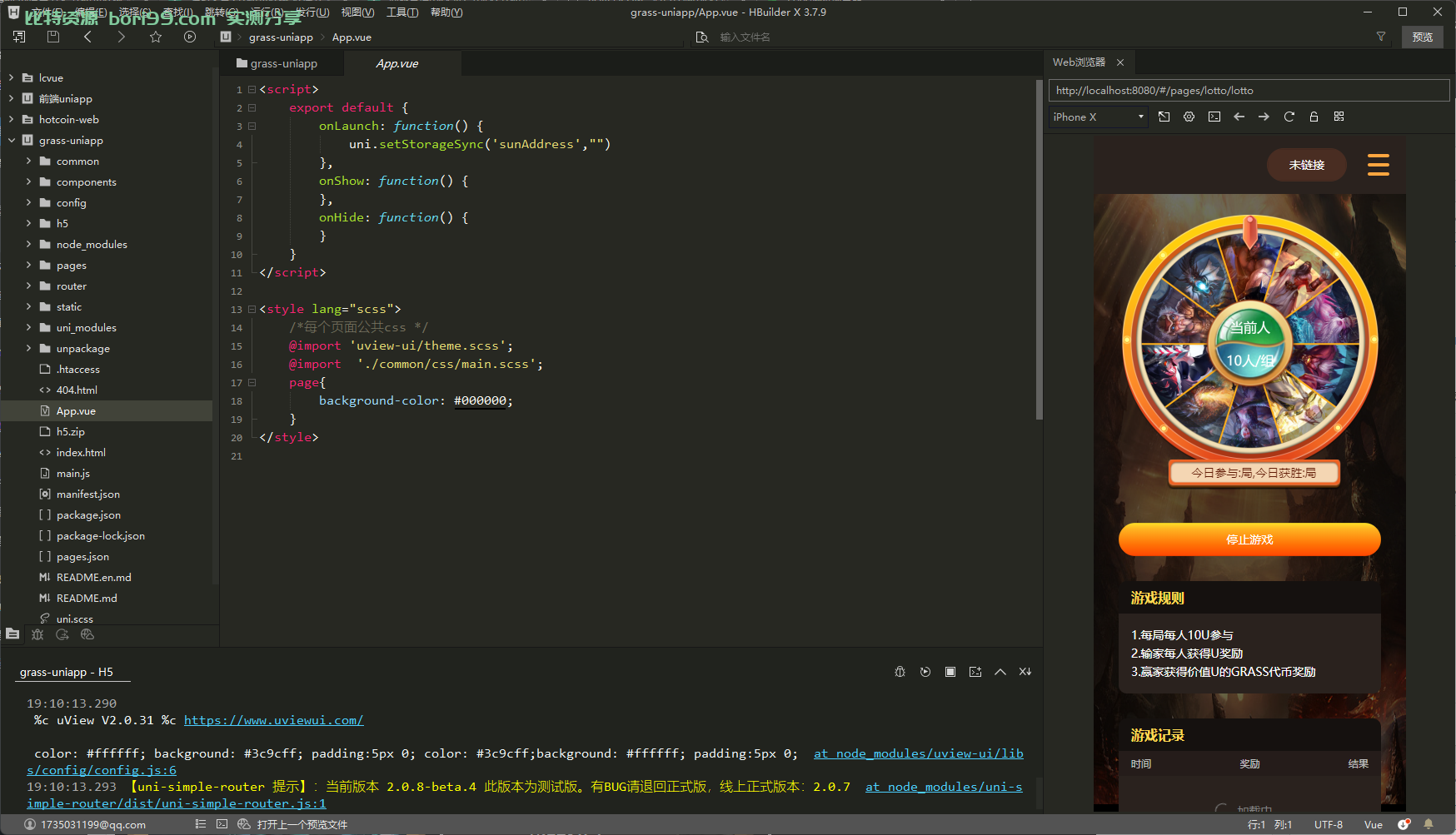This screenshot has height=835, width=1456.
Task: Fold the page rule at line 17
Action: click(252, 382)
